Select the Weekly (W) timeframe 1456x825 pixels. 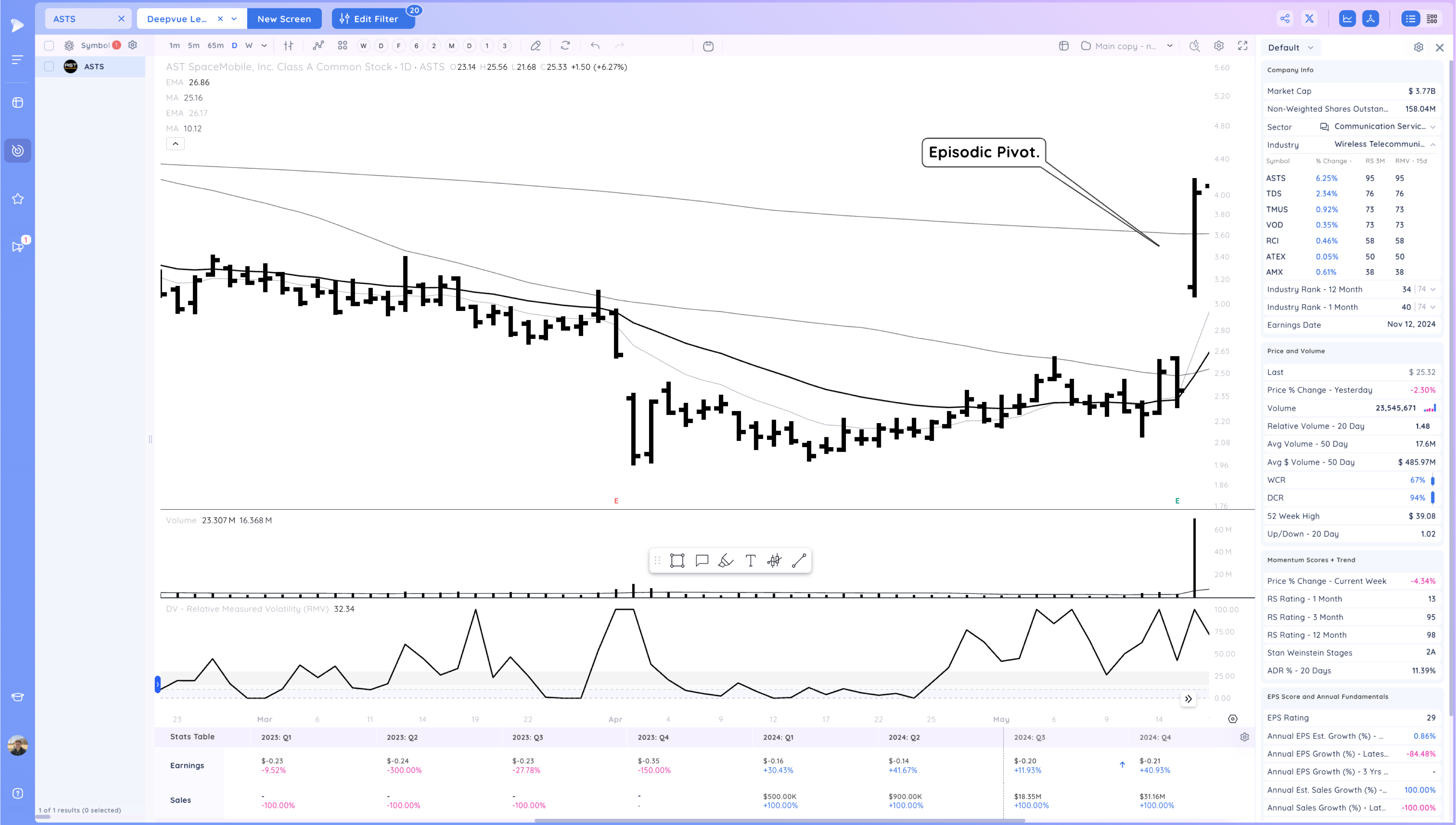[x=249, y=46]
